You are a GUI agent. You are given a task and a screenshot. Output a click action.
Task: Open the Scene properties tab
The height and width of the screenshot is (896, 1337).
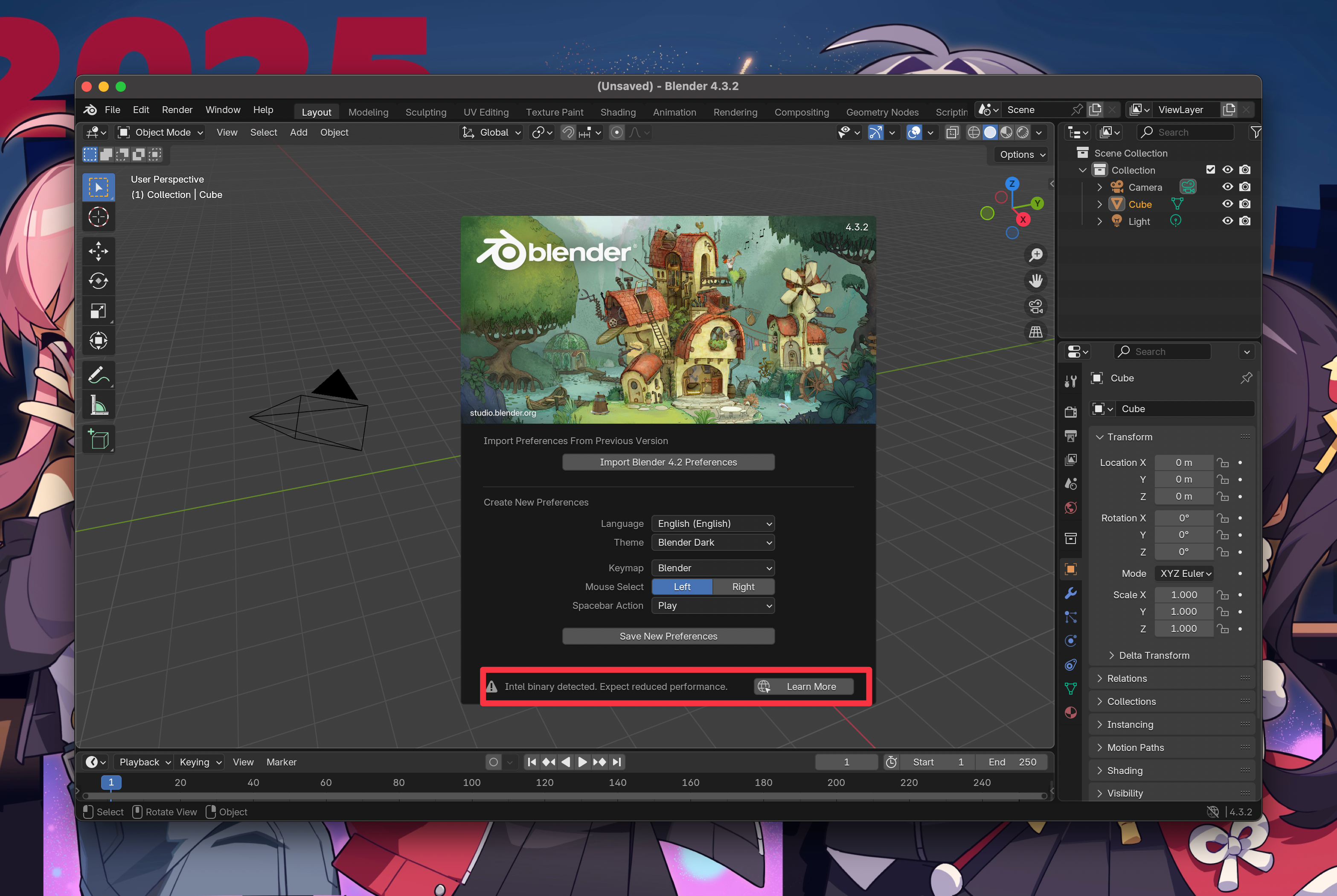click(1071, 483)
